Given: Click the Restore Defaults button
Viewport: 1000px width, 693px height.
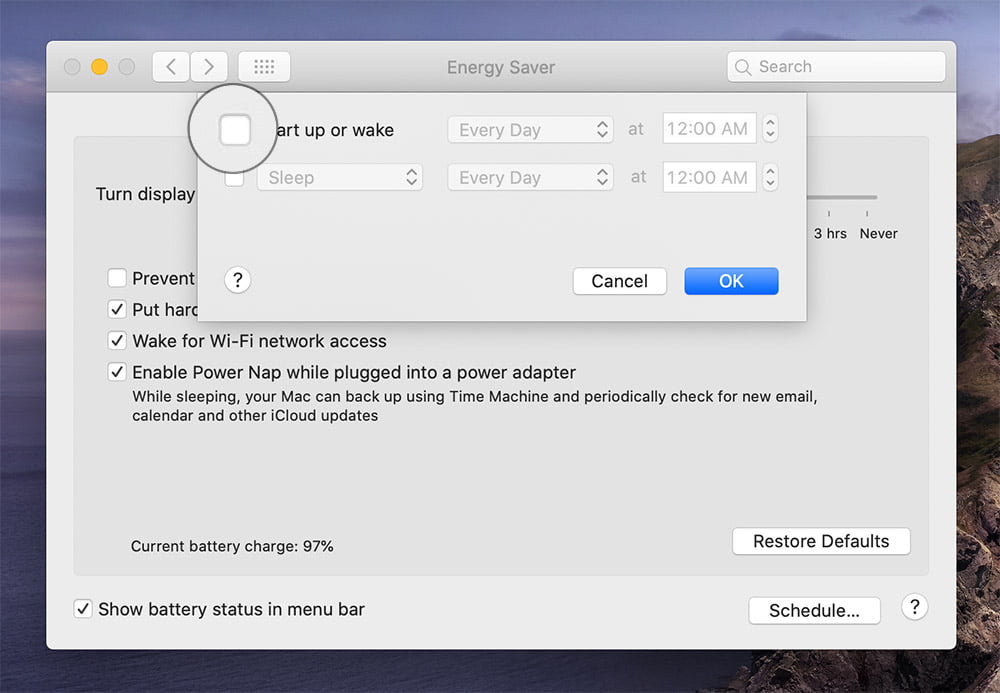Looking at the screenshot, I should click(821, 541).
